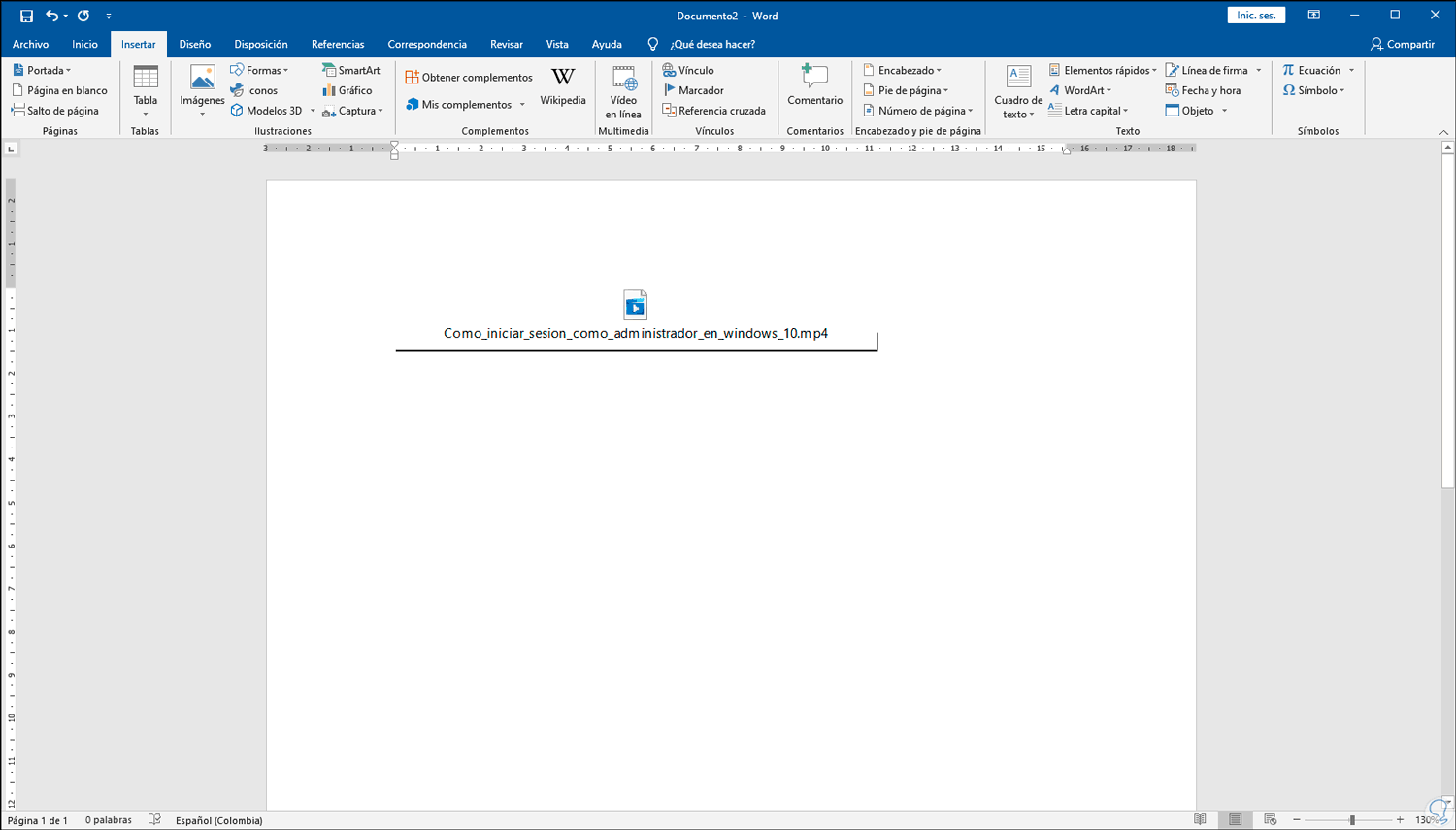
Task: Open the Archivo tab
Action: [x=30, y=44]
